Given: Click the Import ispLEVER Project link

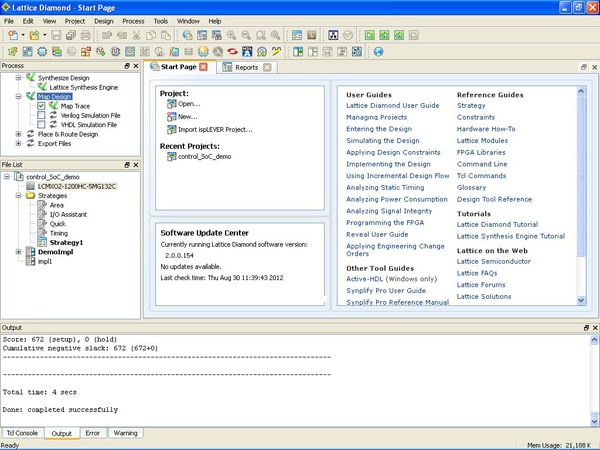Looking at the screenshot, I should click(x=216, y=129).
